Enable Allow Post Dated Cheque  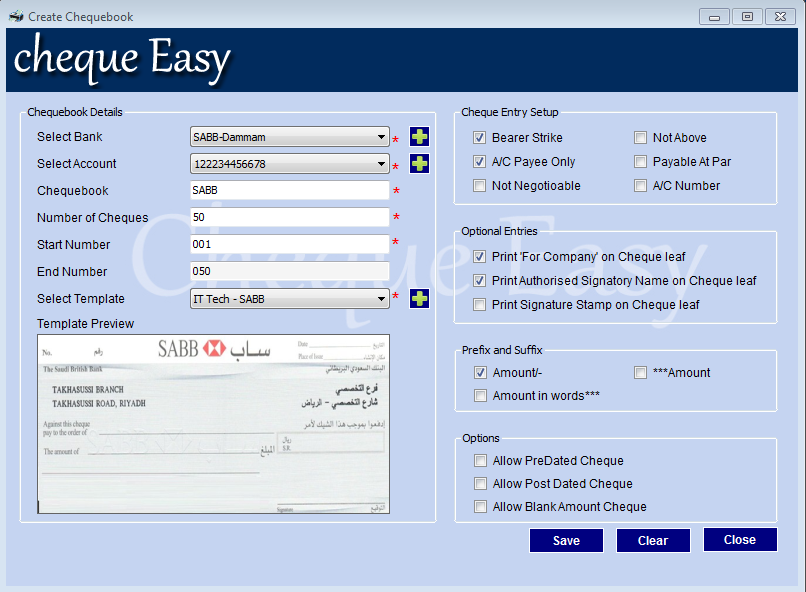480,483
